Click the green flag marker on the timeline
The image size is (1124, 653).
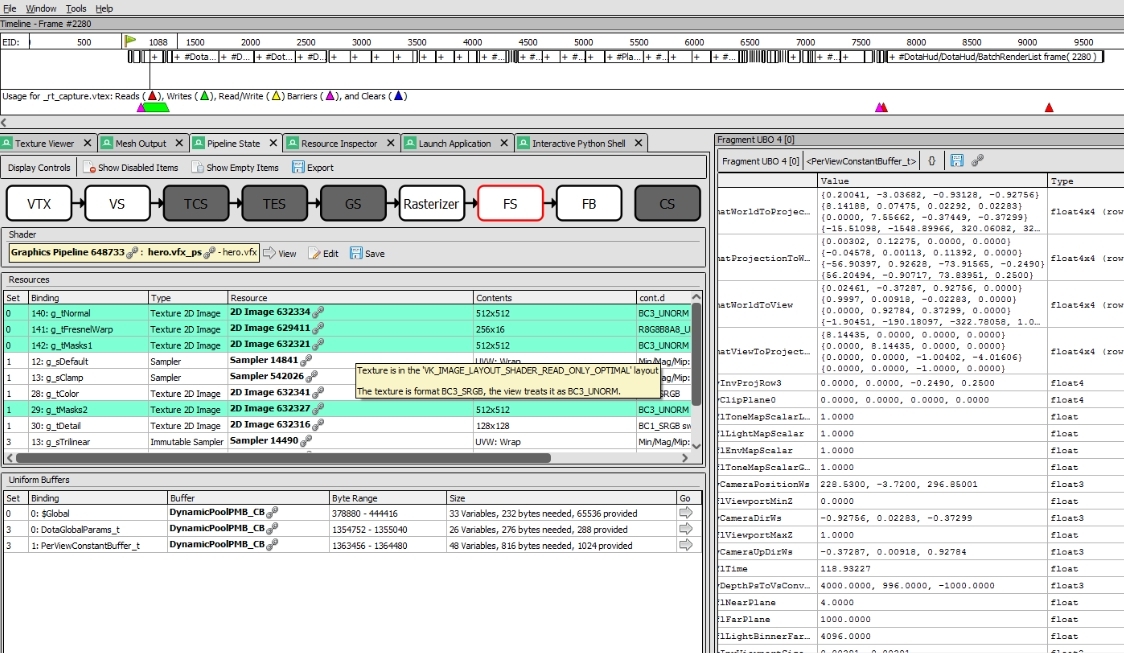[x=130, y=41]
